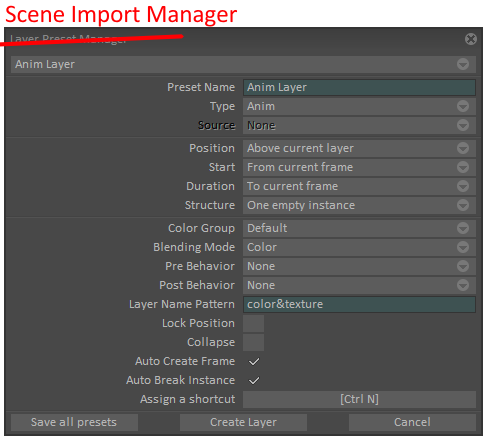Open the Anim Layer preset selector dropdown

point(243,64)
